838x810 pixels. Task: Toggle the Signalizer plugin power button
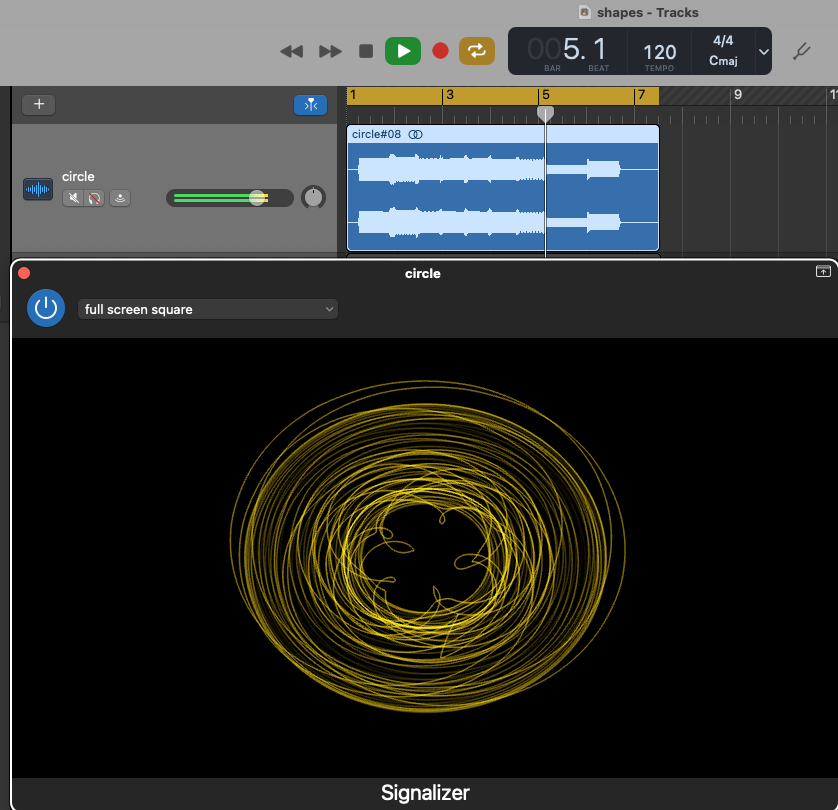click(46, 308)
